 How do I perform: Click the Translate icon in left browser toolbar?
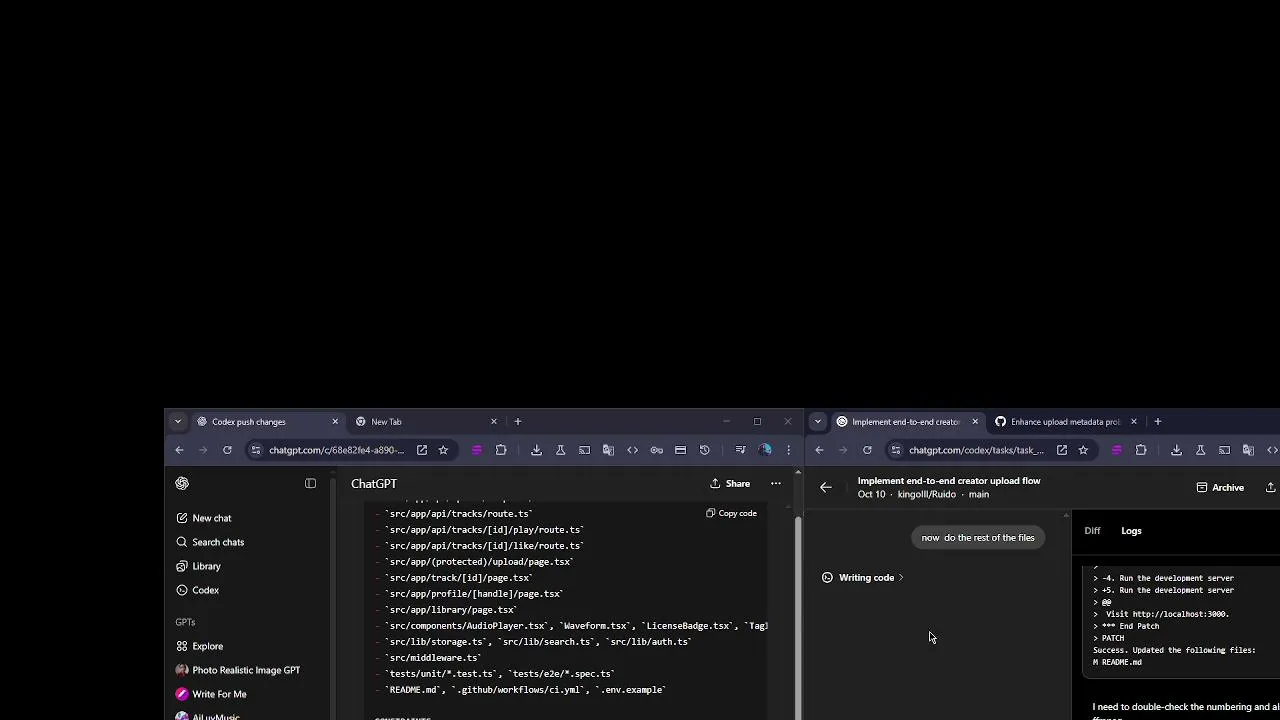click(x=608, y=450)
